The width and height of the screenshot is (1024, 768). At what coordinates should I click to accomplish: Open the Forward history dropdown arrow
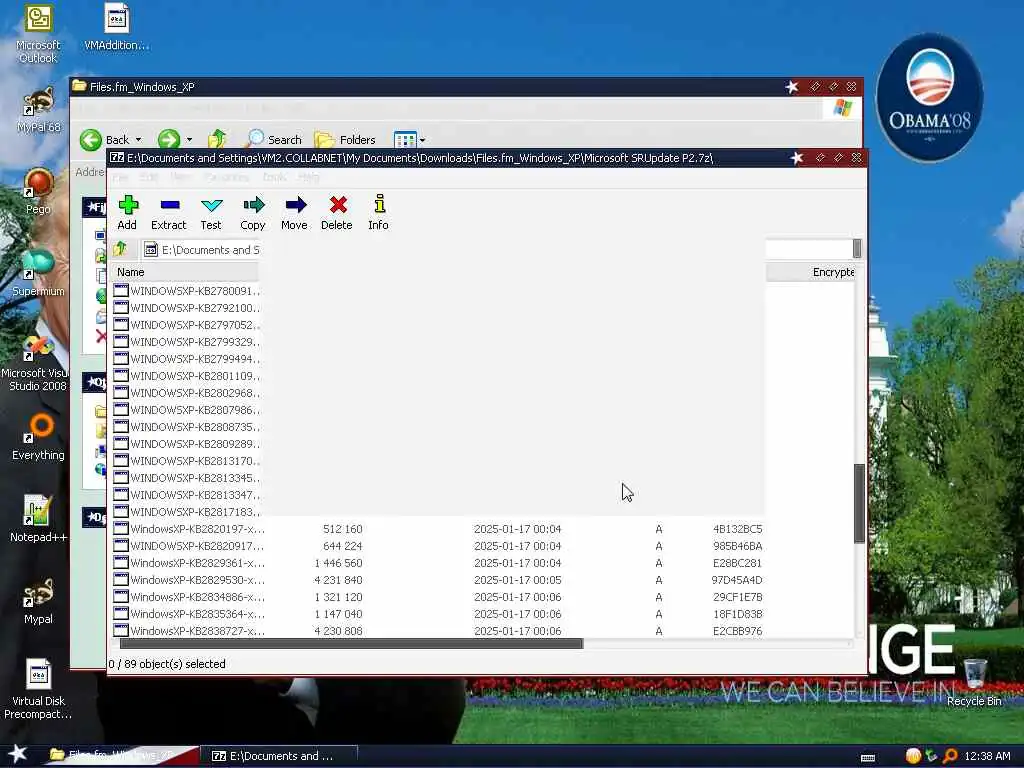pyautogui.click(x=189, y=140)
